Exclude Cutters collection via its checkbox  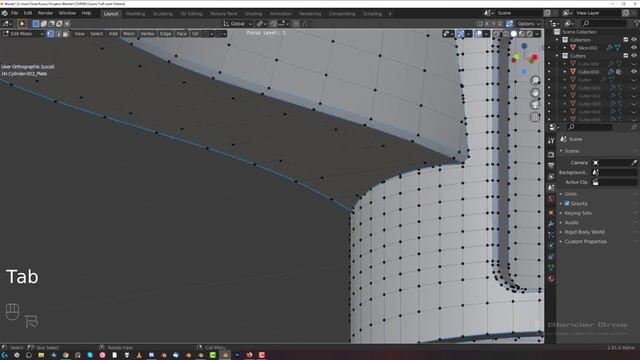[x=626, y=56]
